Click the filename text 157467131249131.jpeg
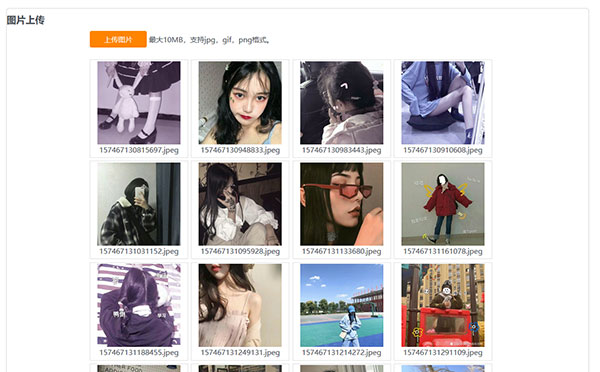 point(240,352)
